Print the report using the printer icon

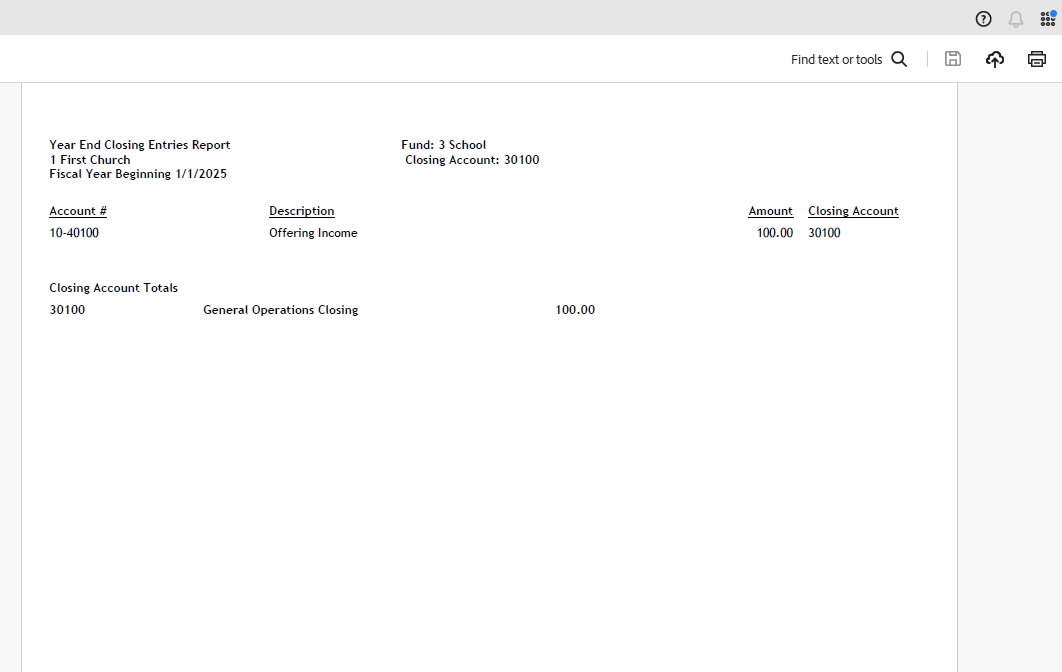pos(1037,59)
